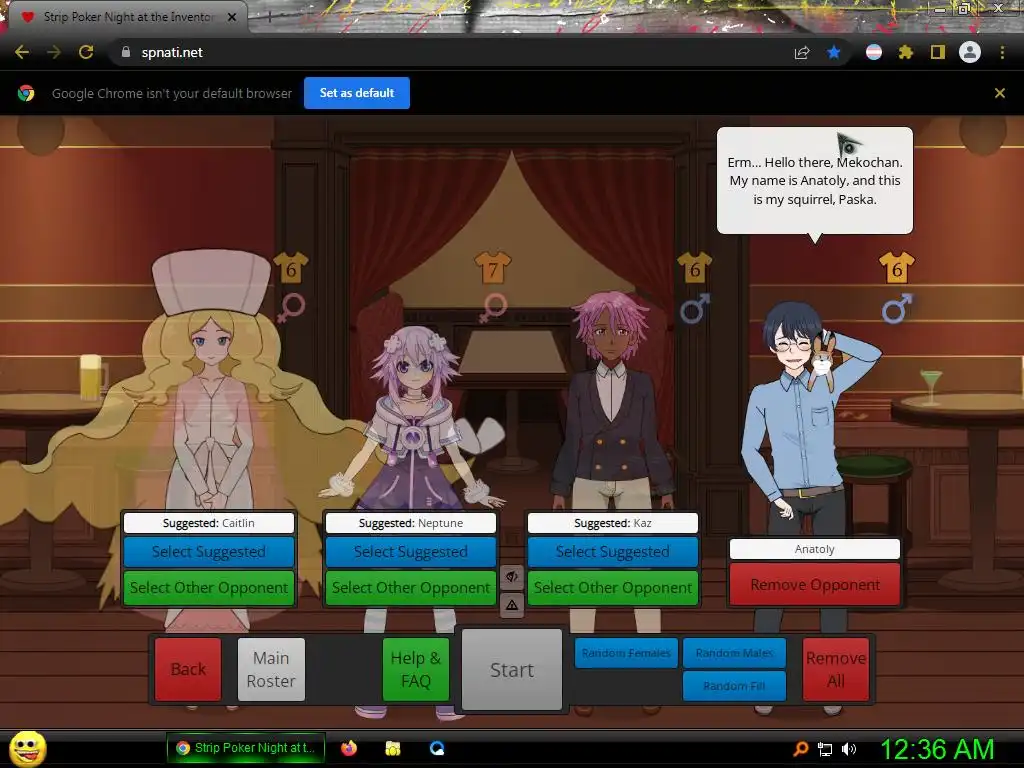This screenshot has width=1024, height=768.
Task: Click the browser forward arrow
Action: 54,52
